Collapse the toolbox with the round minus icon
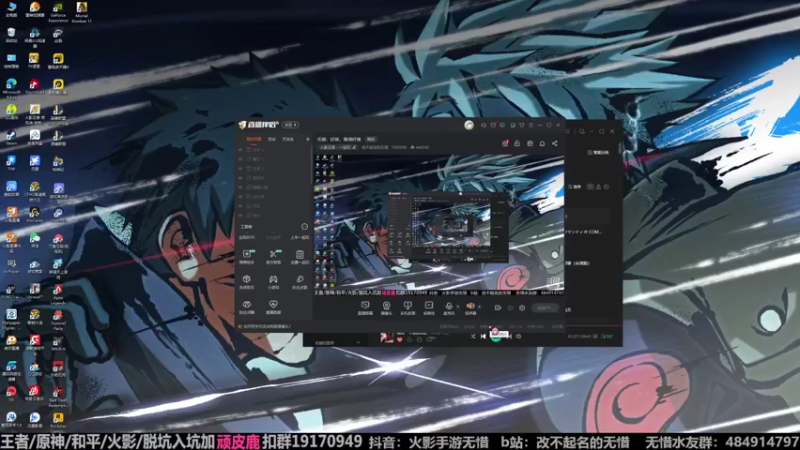The height and width of the screenshot is (450, 800). (304, 227)
